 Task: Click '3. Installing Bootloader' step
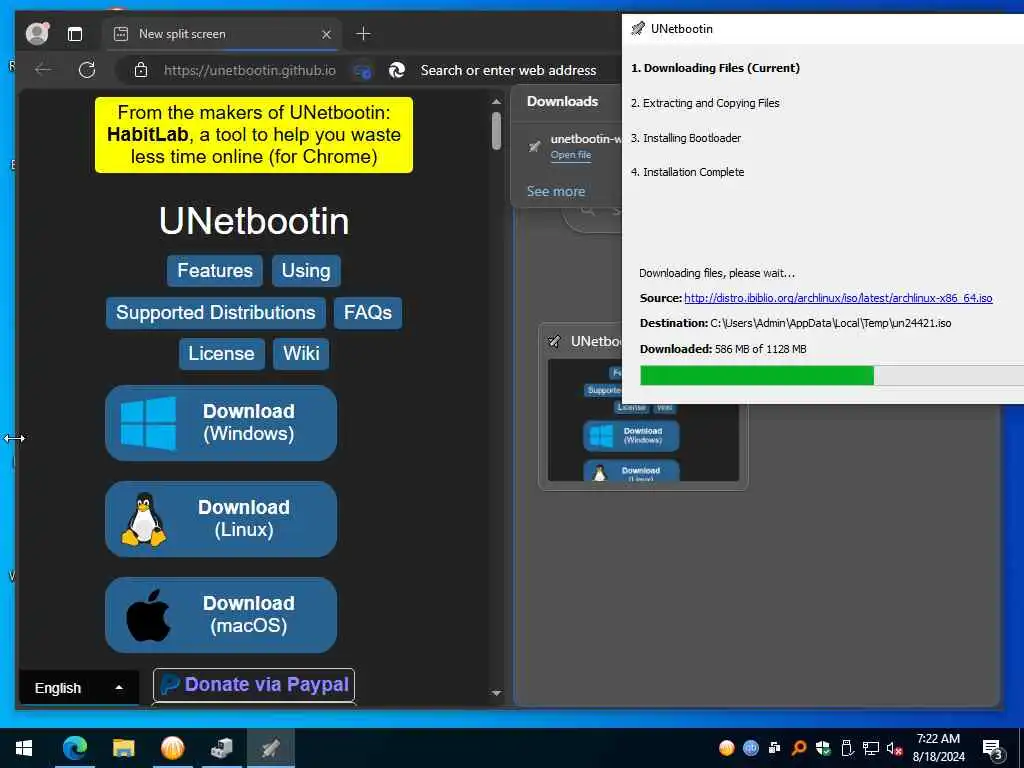click(x=686, y=138)
